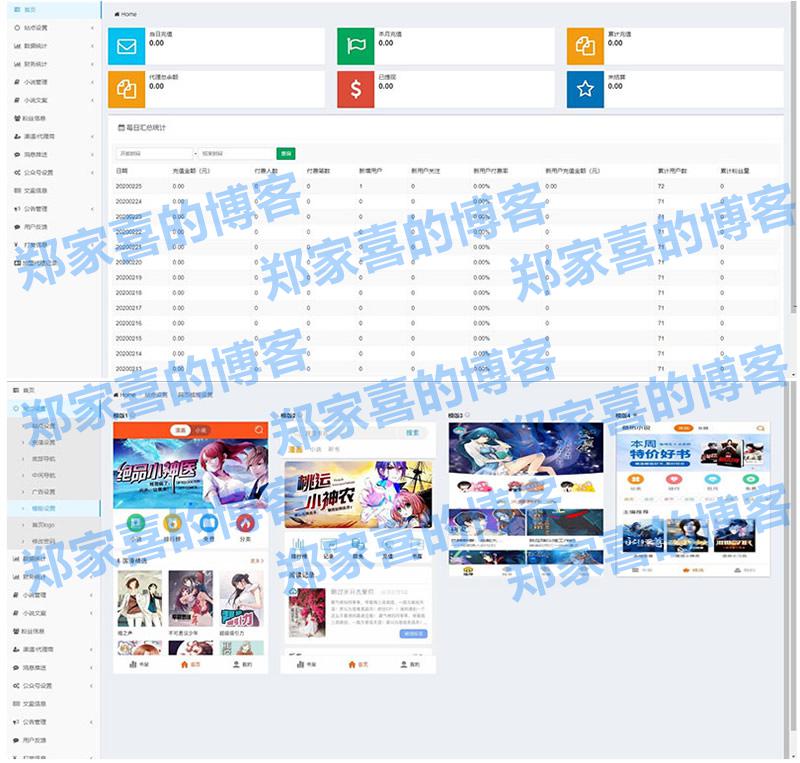
Task: Tap the red 分类 round icon in template 1
Action: (x=245, y=523)
